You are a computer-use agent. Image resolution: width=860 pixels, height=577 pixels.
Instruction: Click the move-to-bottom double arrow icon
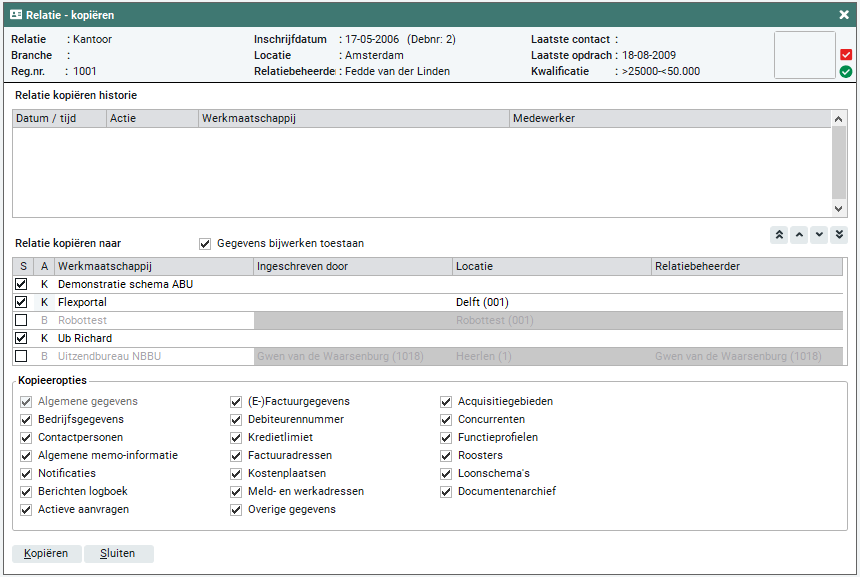[x=839, y=235]
